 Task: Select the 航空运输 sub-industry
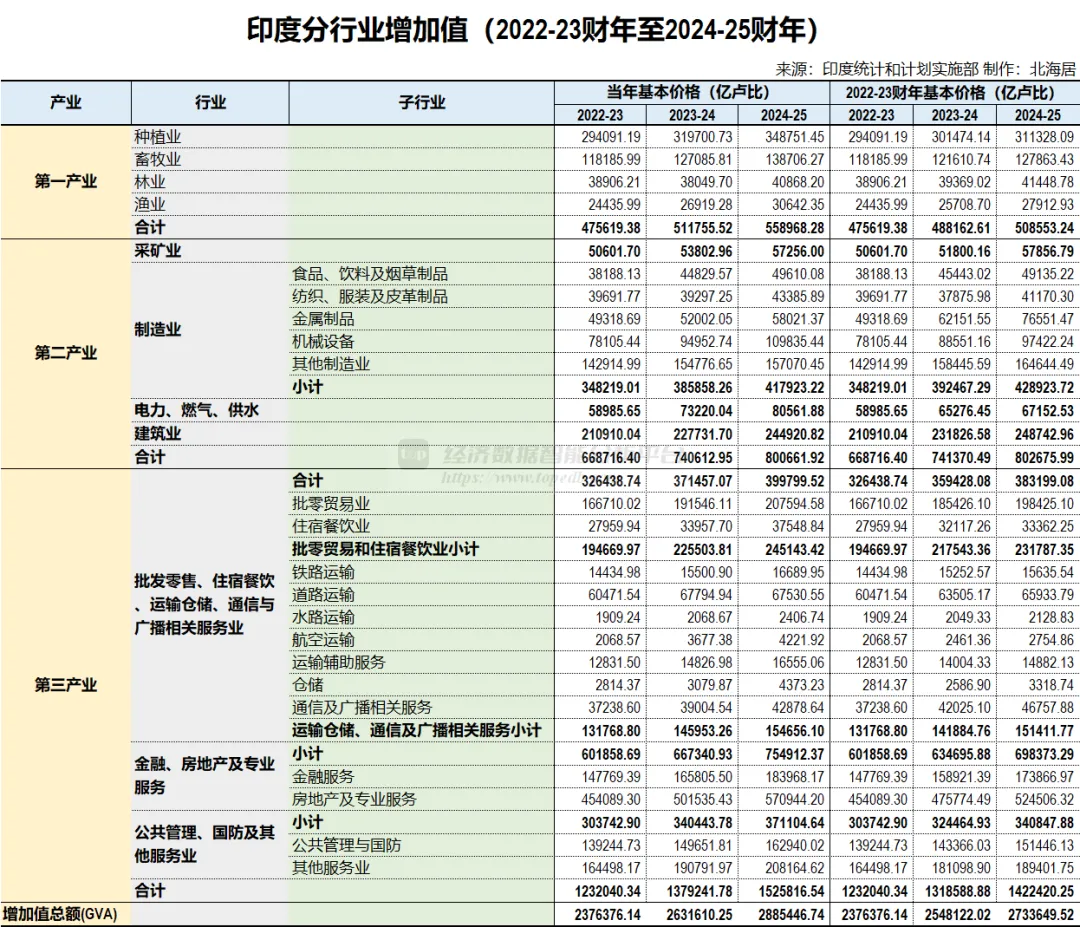click(x=324, y=640)
